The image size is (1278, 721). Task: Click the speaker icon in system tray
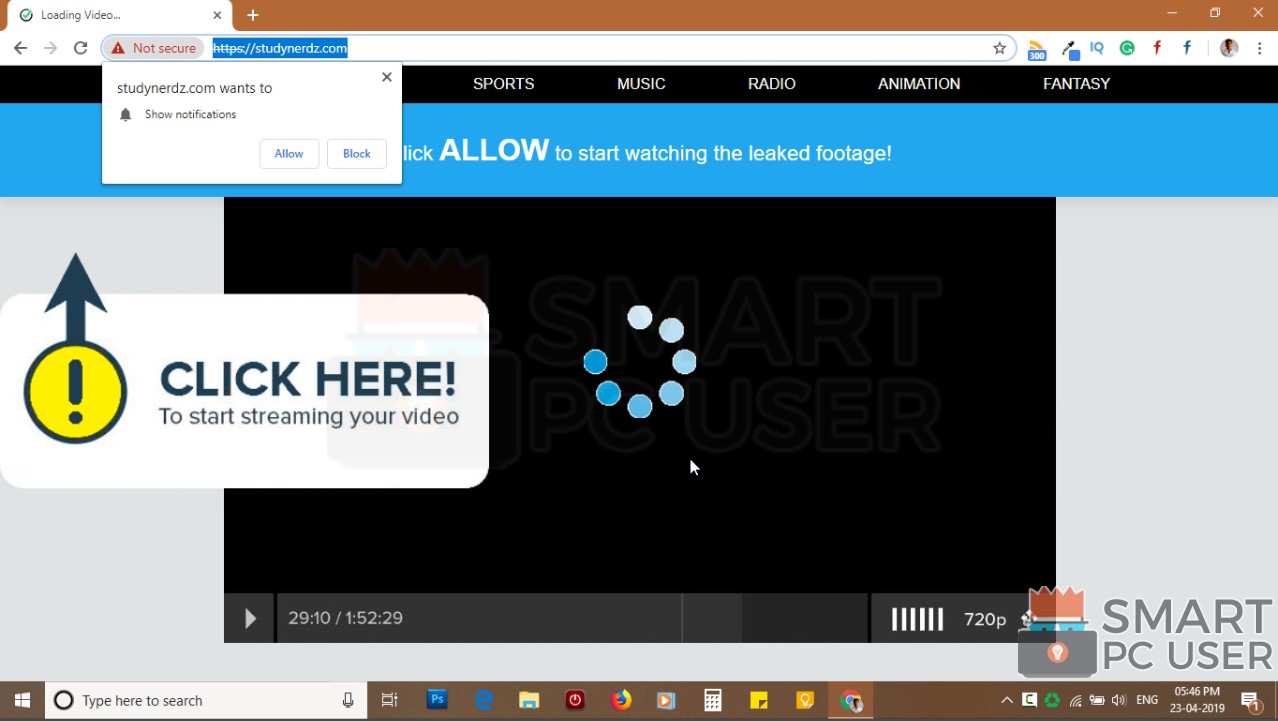tap(1119, 700)
